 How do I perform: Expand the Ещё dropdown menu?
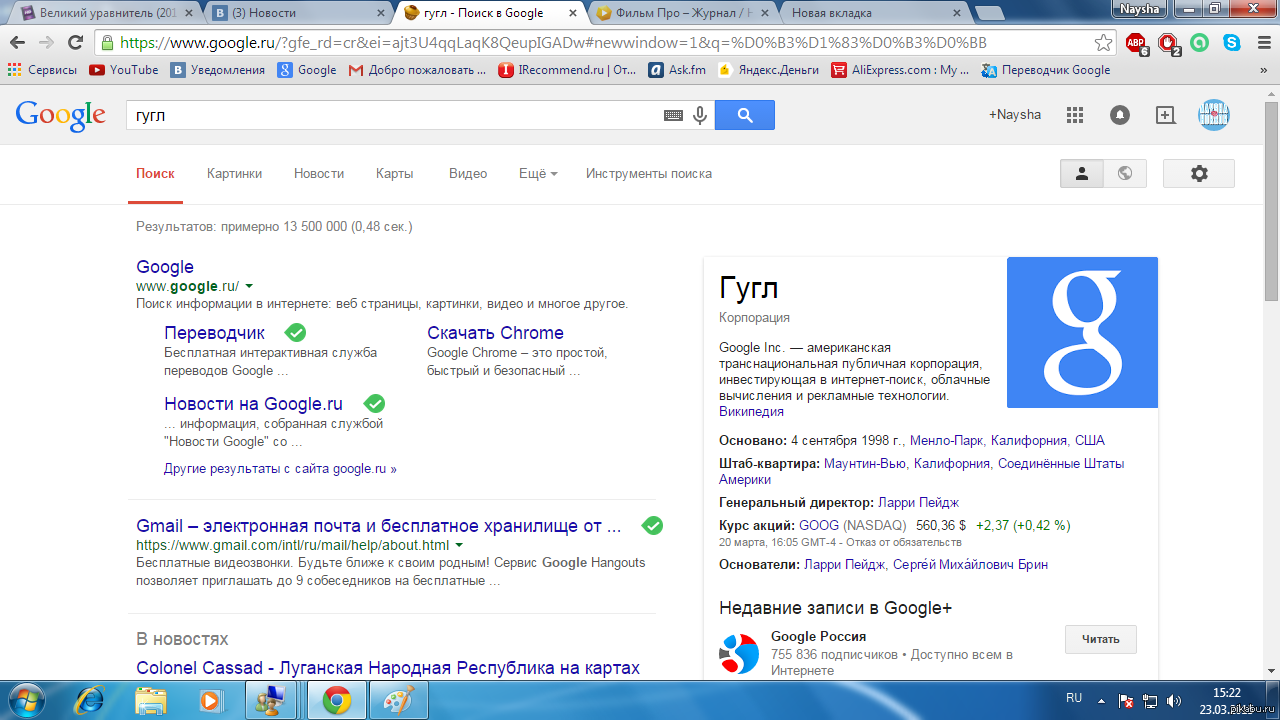[538, 173]
